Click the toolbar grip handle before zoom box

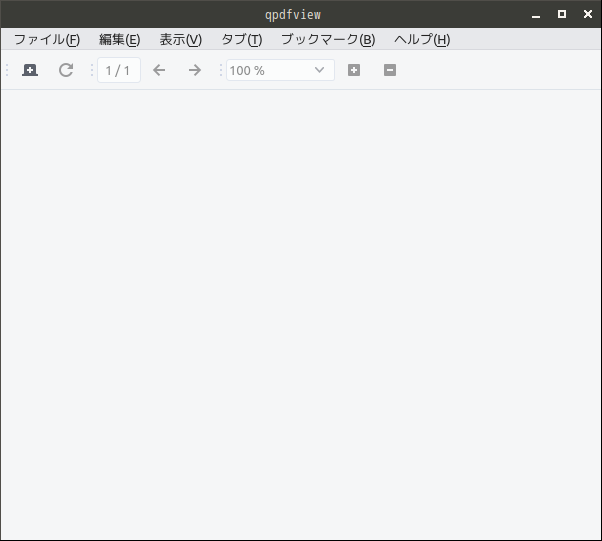(x=221, y=70)
